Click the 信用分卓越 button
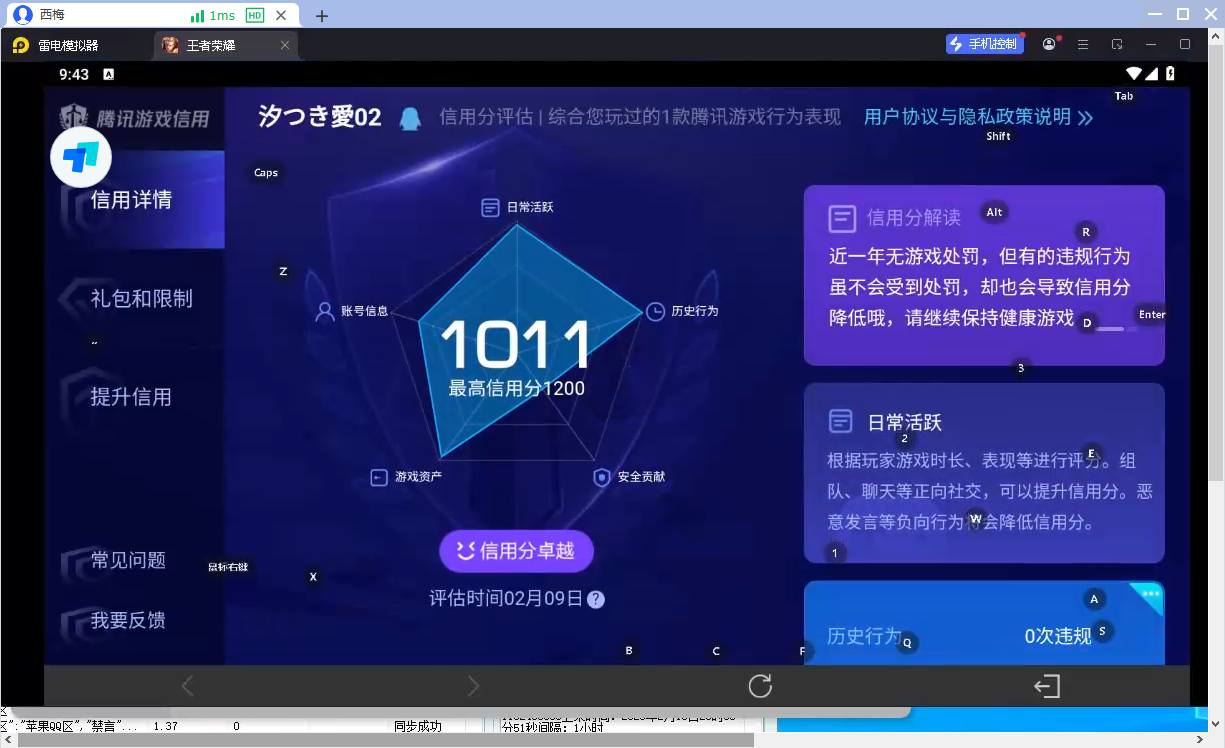This screenshot has width=1225, height=748. click(x=516, y=551)
